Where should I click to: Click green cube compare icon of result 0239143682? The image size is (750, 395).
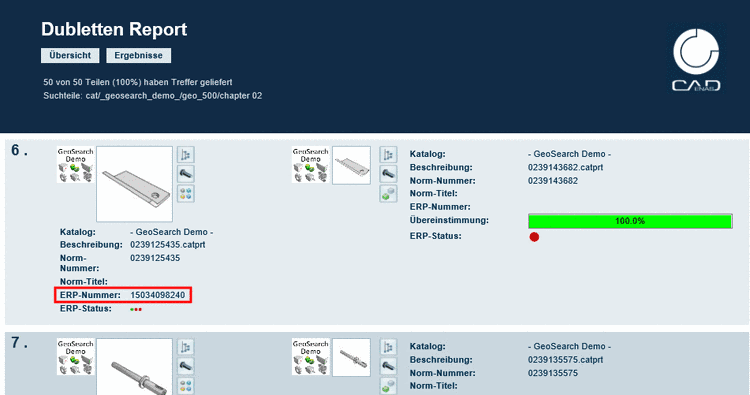point(388,194)
